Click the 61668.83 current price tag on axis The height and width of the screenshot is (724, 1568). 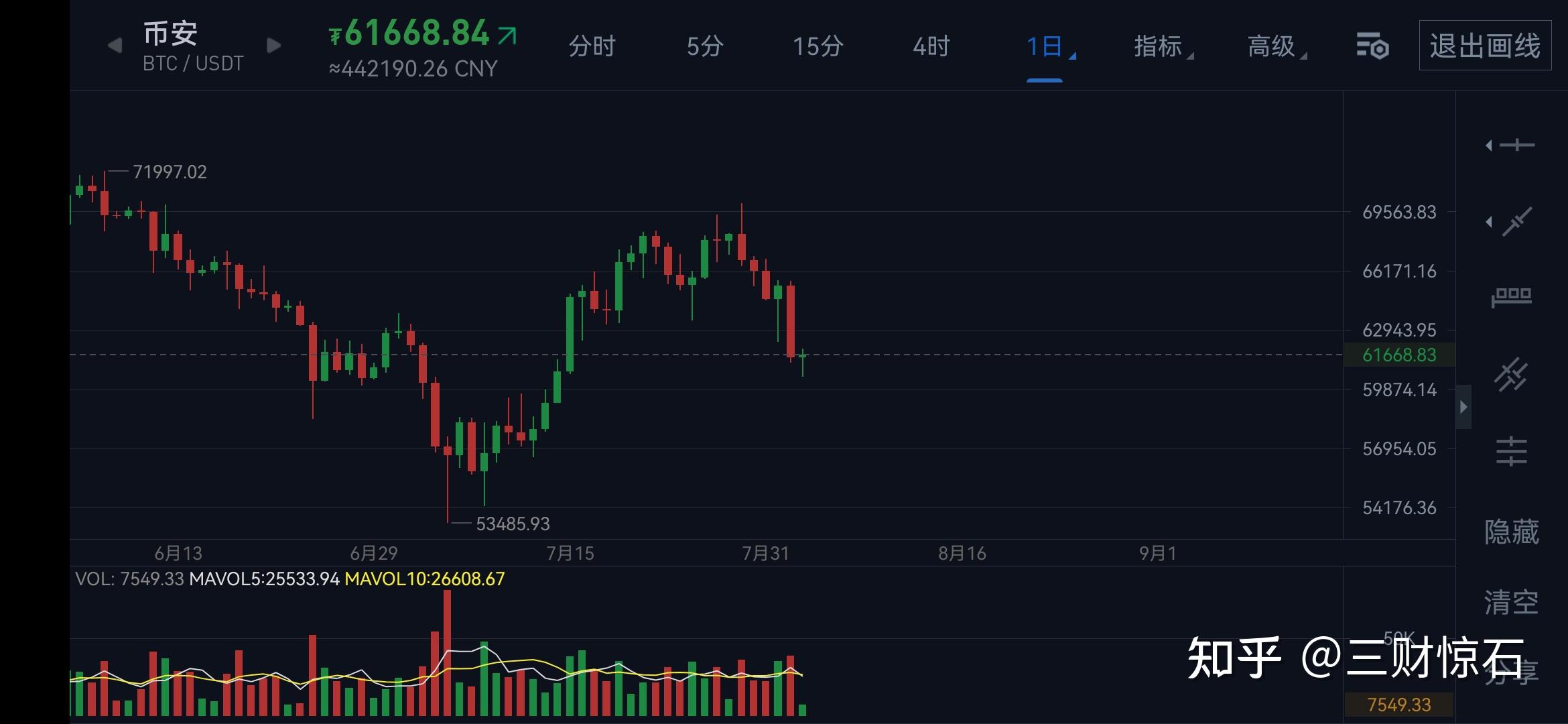pyautogui.click(x=1400, y=355)
